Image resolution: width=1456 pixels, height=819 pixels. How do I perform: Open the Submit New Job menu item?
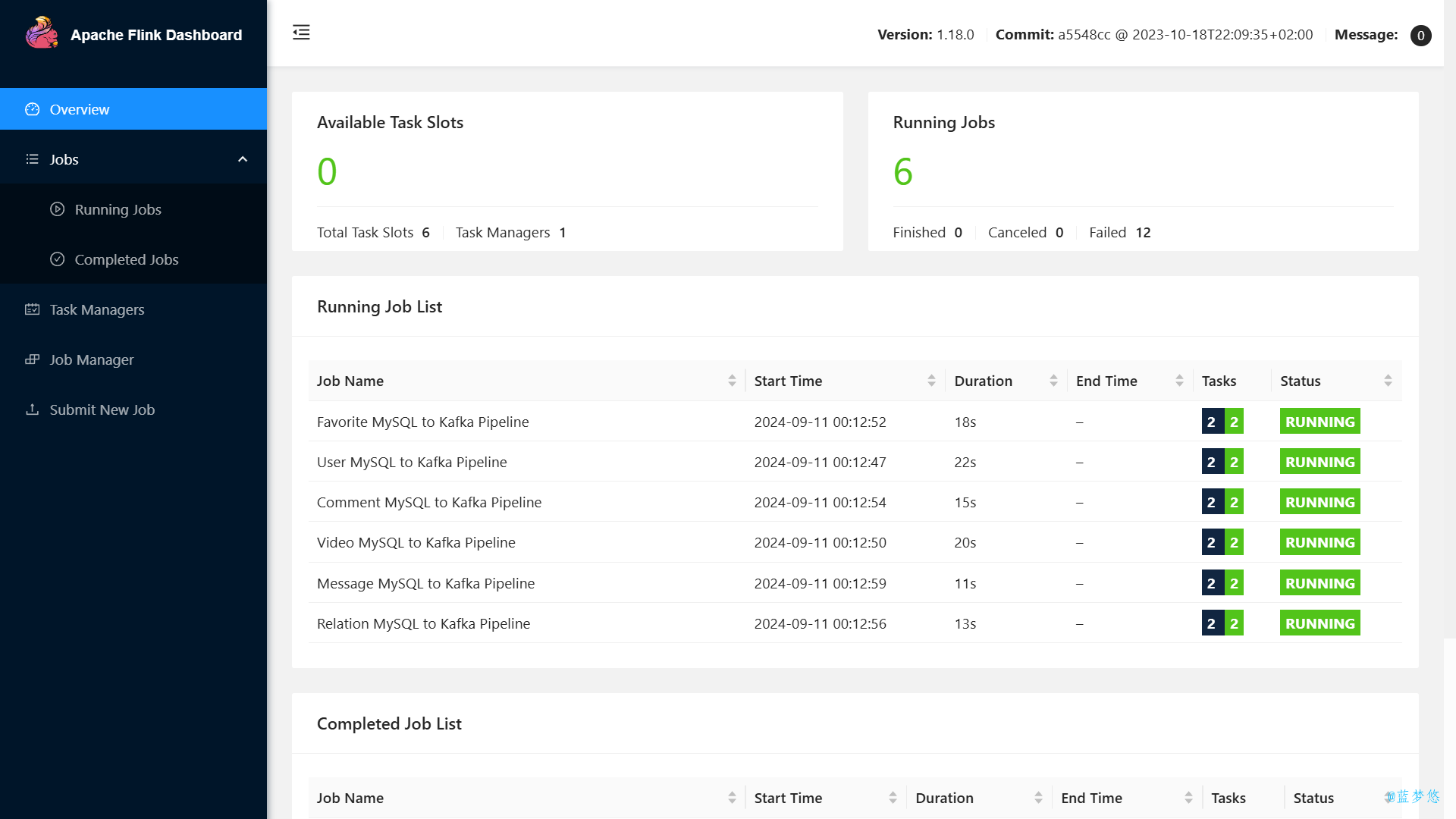point(133,409)
